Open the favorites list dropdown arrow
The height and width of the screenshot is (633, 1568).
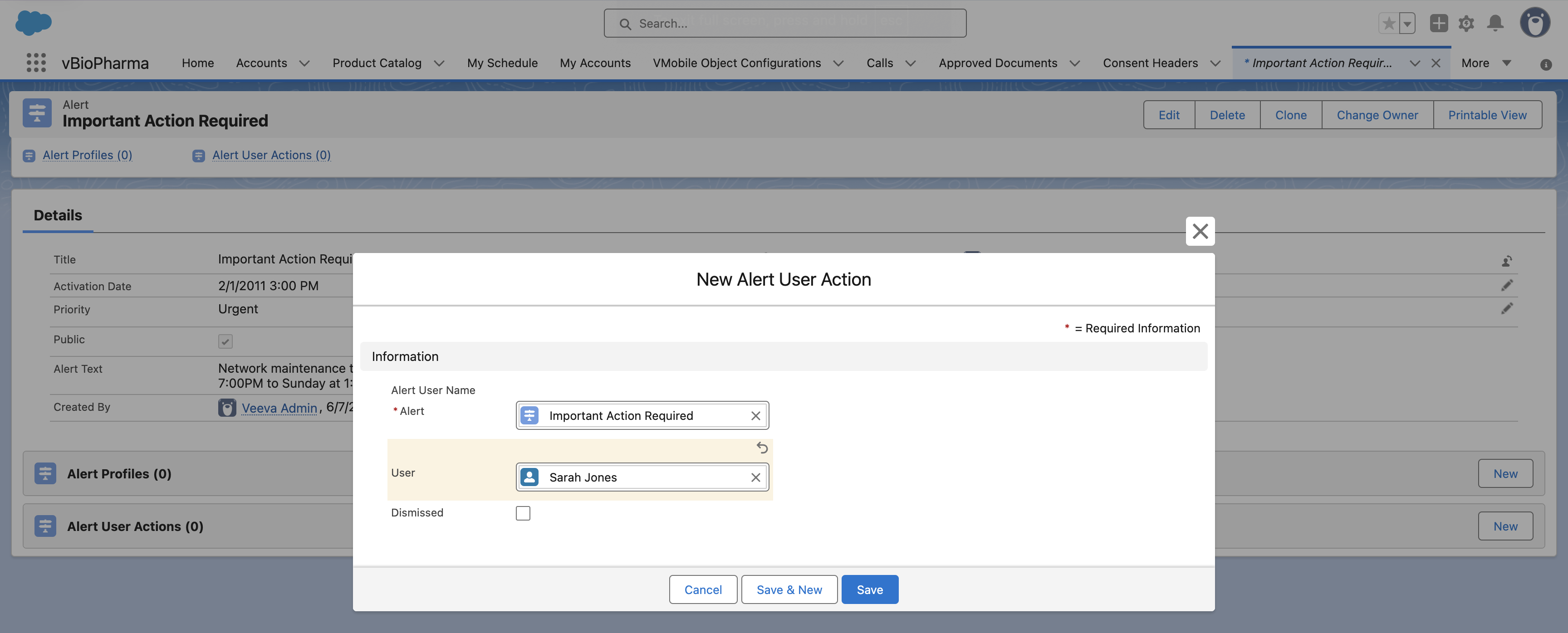coord(1406,24)
